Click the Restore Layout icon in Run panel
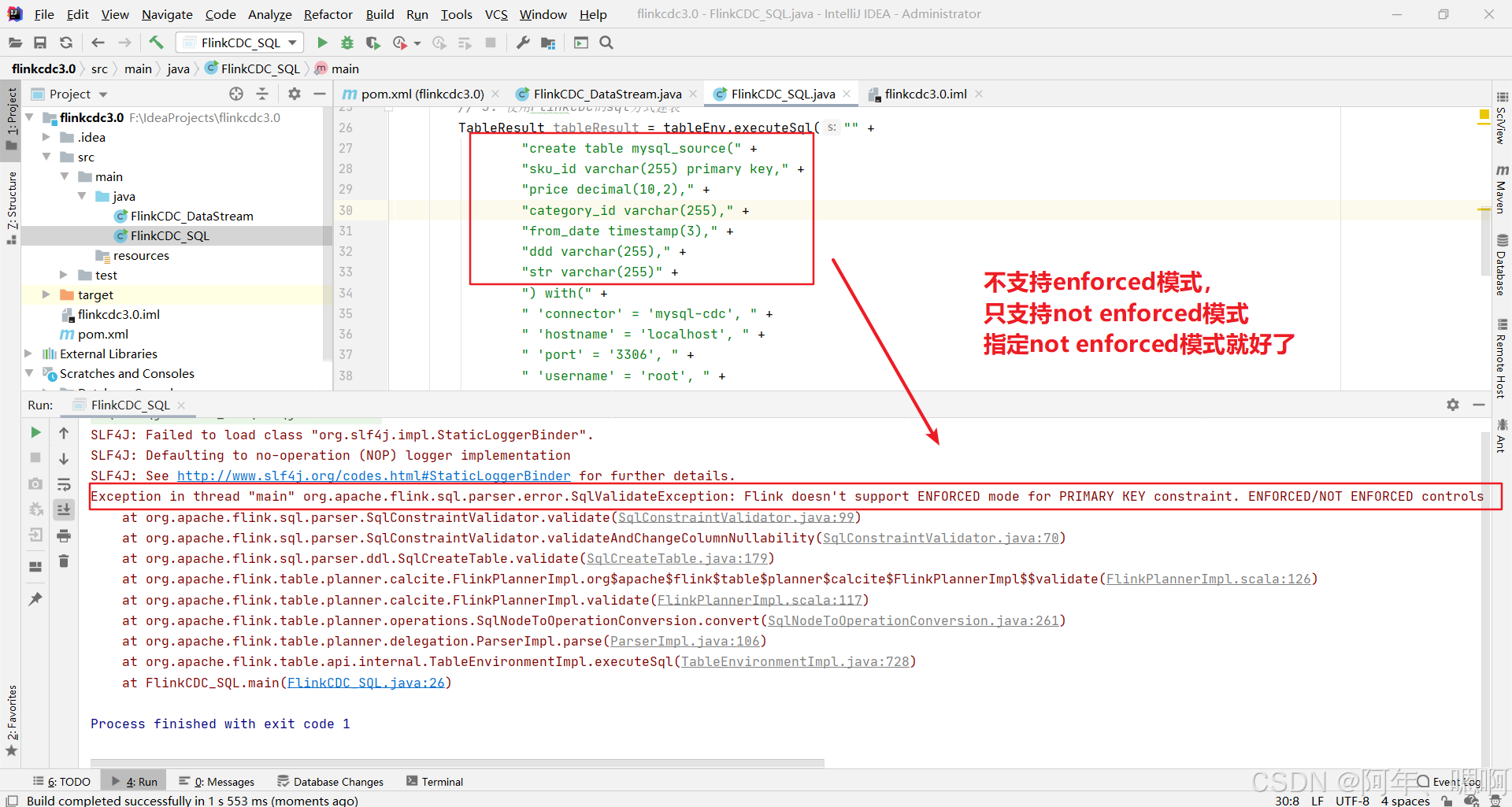1512x807 pixels. [35, 566]
